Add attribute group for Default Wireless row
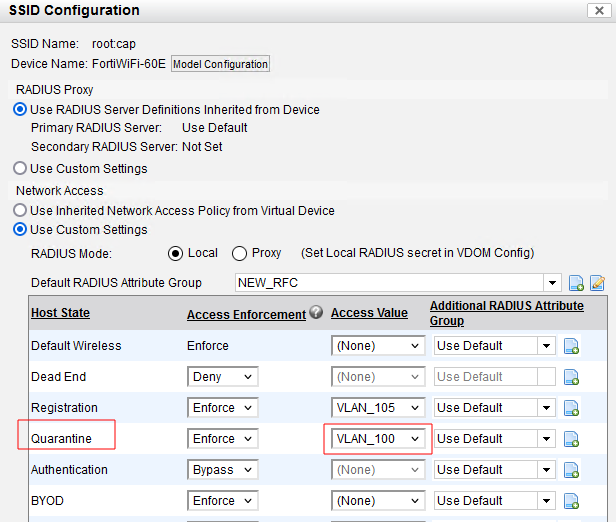This screenshot has width=616, height=522. tap(572, 346)
